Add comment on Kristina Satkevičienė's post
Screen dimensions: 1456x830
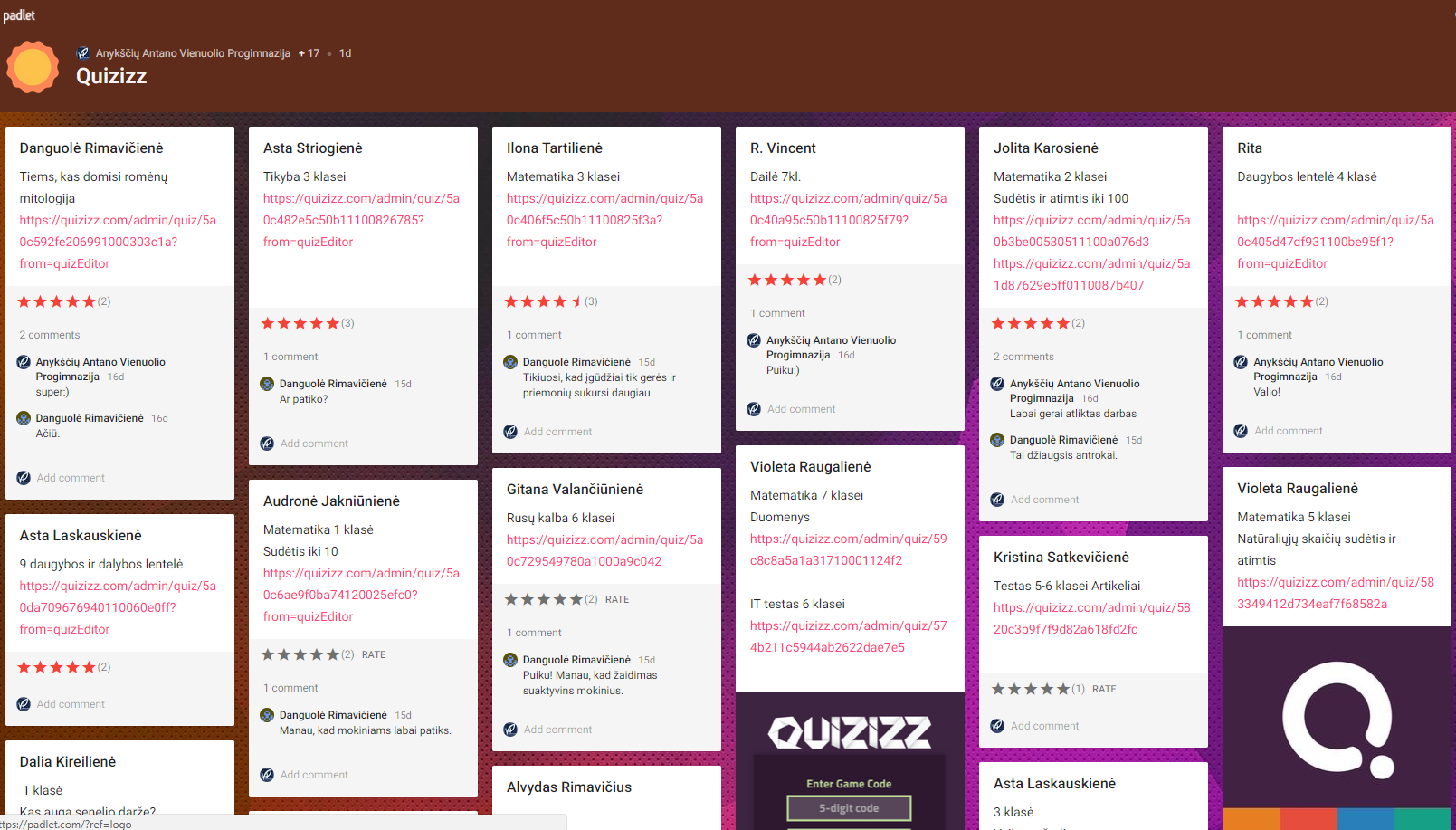tap(1044, 726)
